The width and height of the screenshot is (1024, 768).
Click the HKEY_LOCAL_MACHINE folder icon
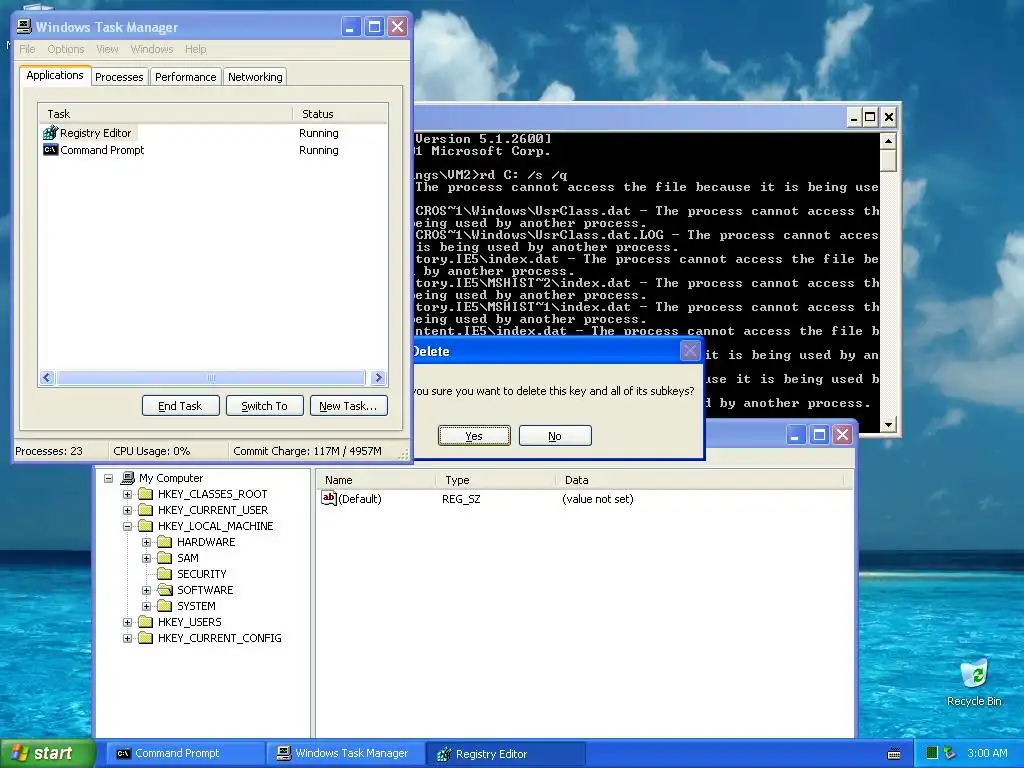pyautogui.click(x=146, y=526)
